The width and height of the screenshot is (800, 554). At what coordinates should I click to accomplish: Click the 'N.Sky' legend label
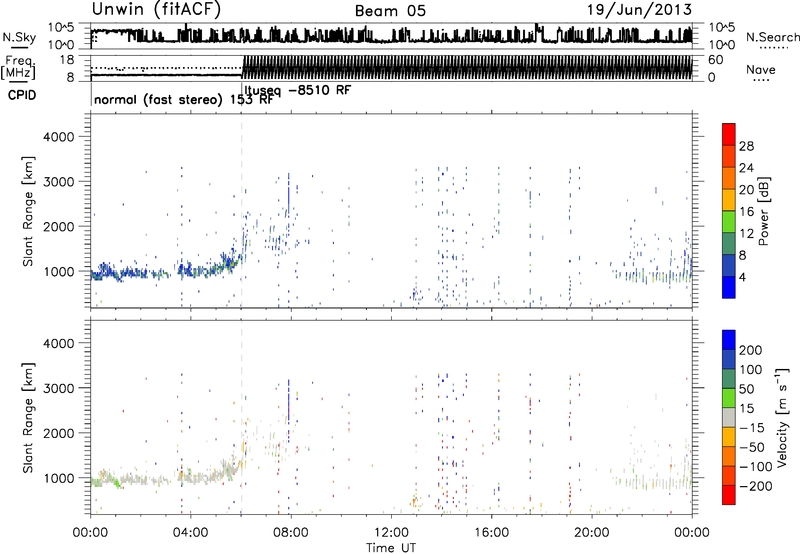pos(19,37)
